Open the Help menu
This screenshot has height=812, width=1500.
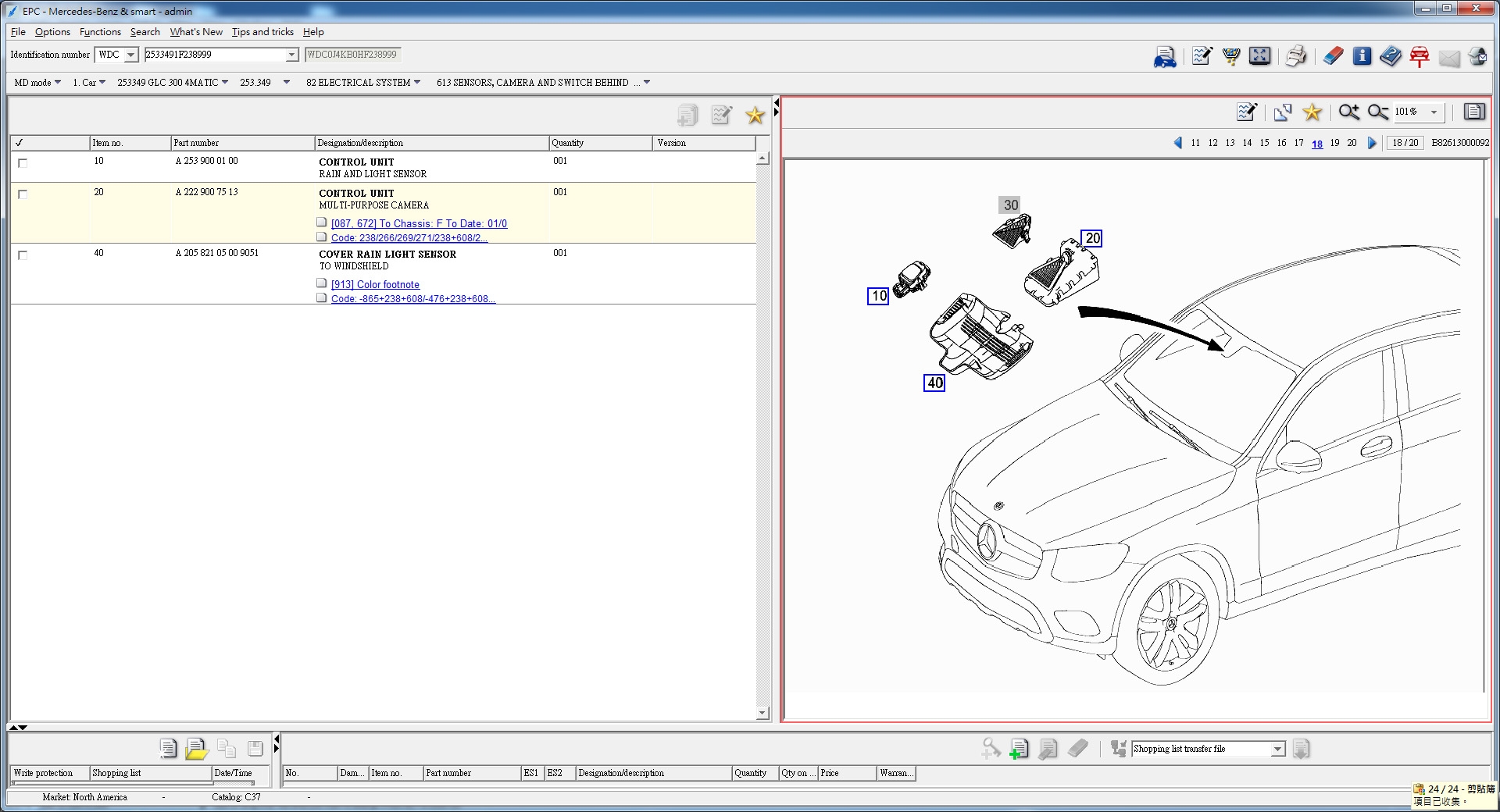tap(313, 32)
